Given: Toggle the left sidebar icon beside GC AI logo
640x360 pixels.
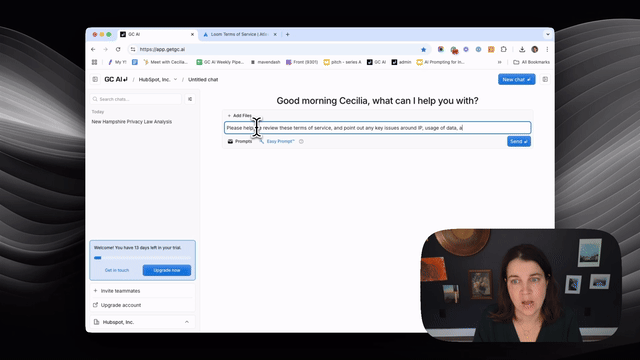Looking at the screenshot, I should coord(95,79).
